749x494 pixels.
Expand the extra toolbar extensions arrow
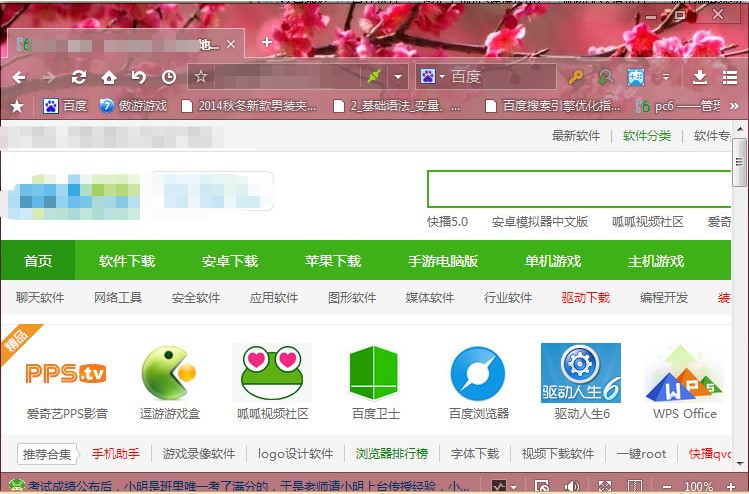(665, 77)
